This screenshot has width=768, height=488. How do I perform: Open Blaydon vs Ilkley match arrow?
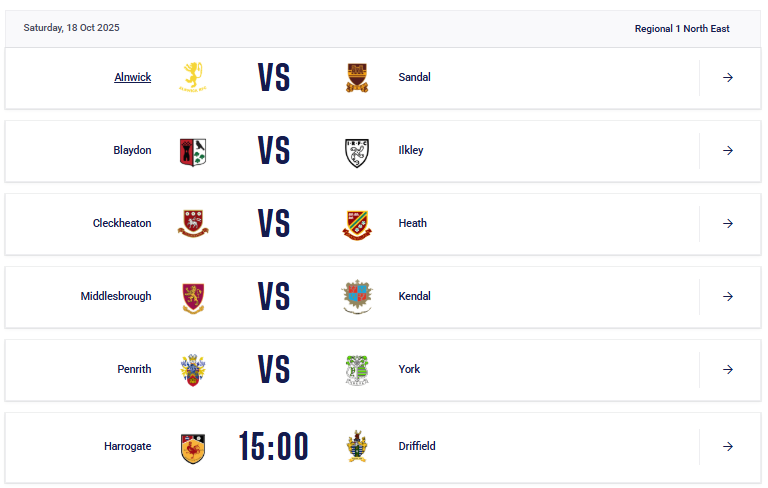click(x=728, y=150)
